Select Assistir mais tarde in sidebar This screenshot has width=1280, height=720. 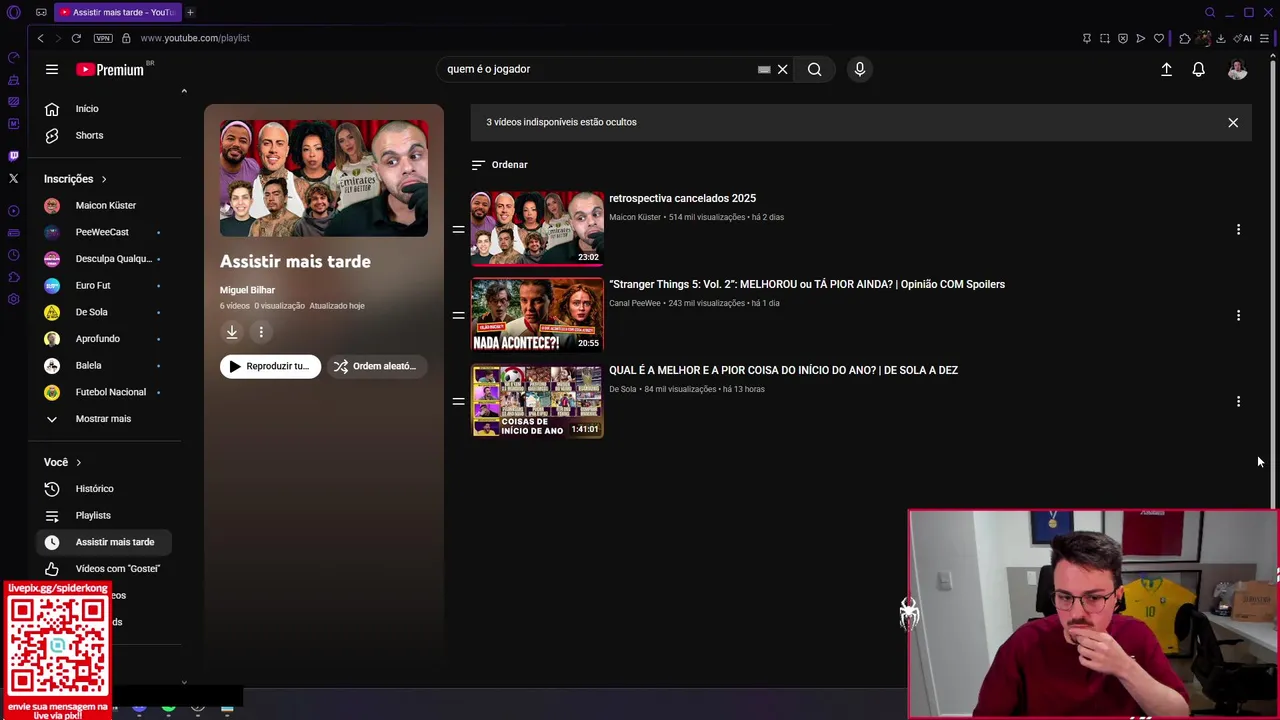105,542
